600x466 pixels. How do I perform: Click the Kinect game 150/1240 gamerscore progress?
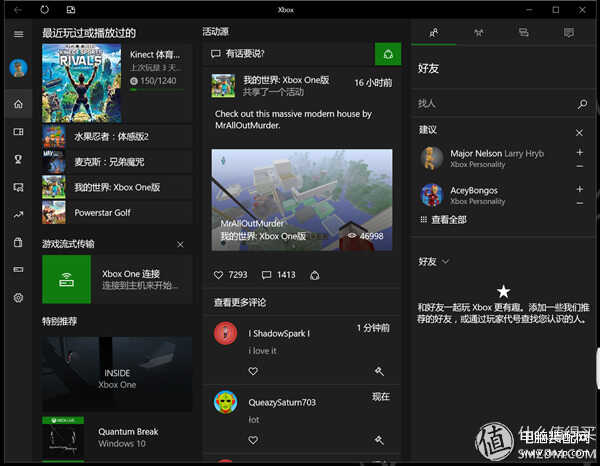coord(157,82)
